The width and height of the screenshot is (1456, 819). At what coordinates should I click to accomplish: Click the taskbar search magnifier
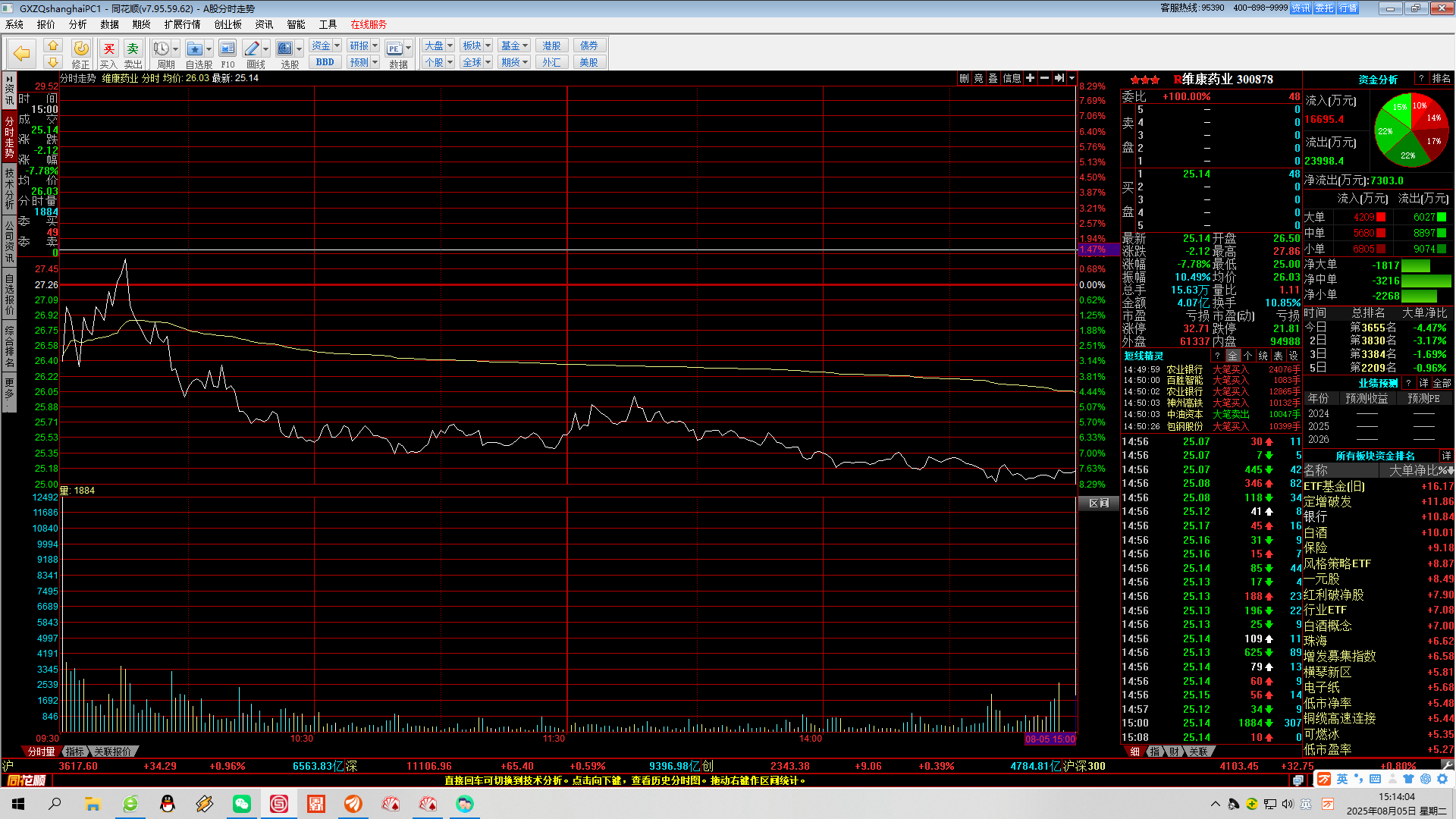pyautogui.click(x=55, y=804)
